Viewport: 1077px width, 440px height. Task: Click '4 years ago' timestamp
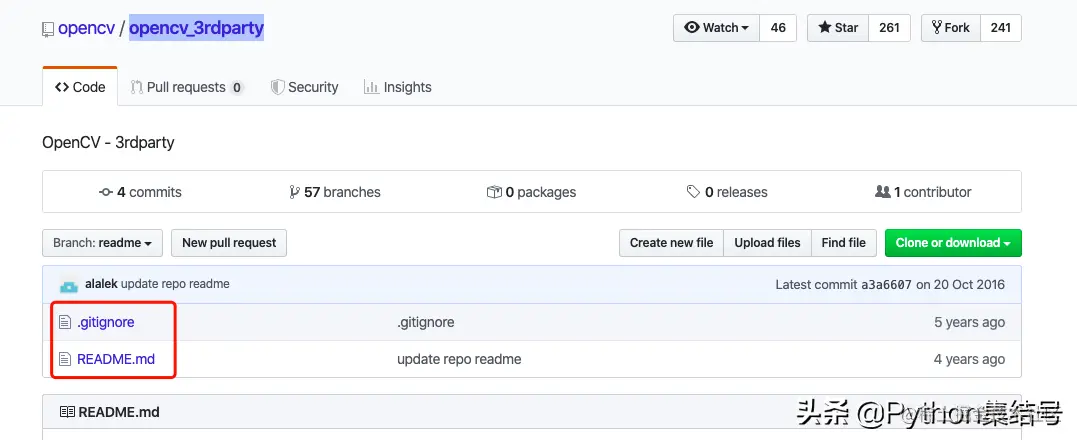[x=969, y=359]
